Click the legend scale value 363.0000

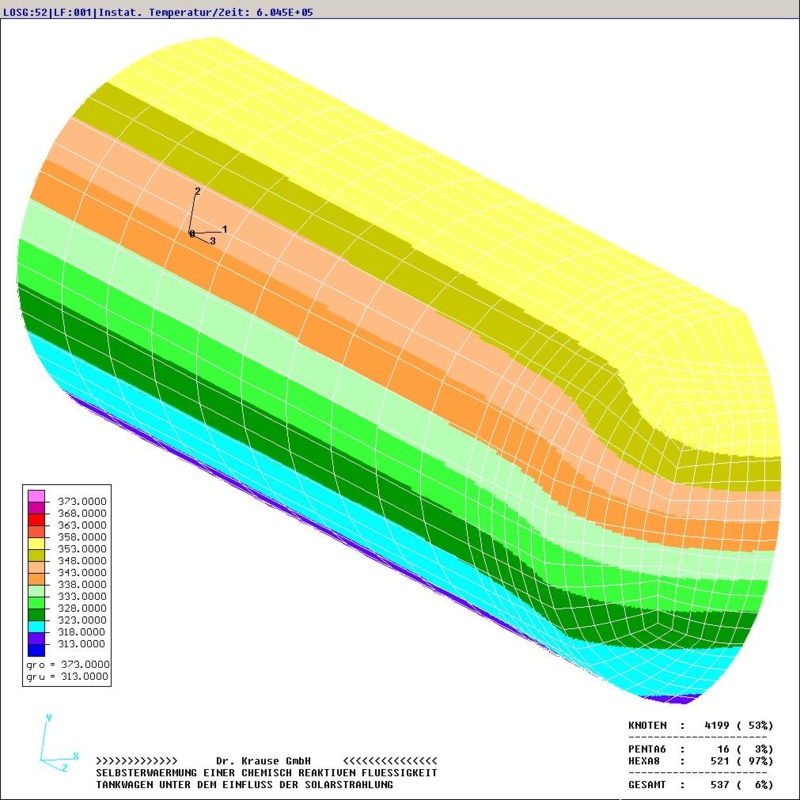pyautogui.click(x=82, y=525)
